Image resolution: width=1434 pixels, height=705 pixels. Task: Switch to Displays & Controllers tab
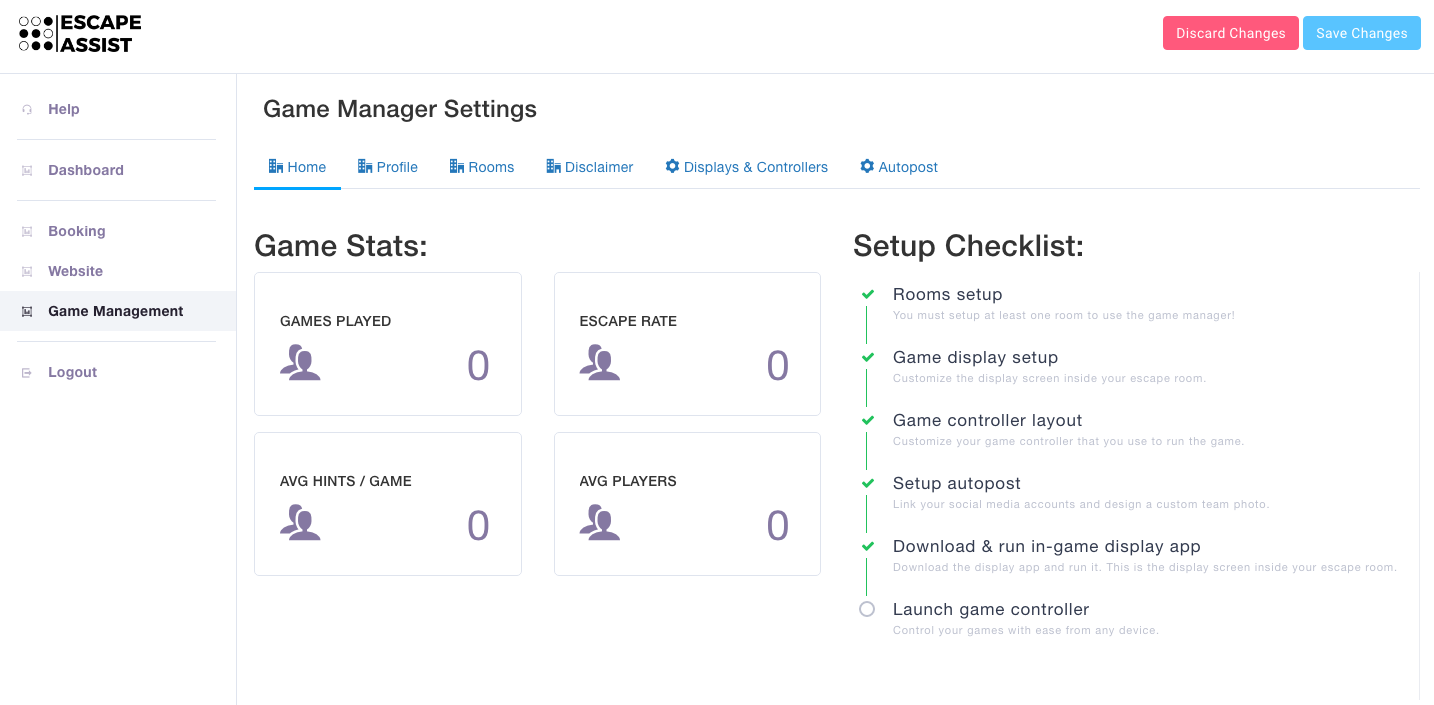tap(746, 167)
